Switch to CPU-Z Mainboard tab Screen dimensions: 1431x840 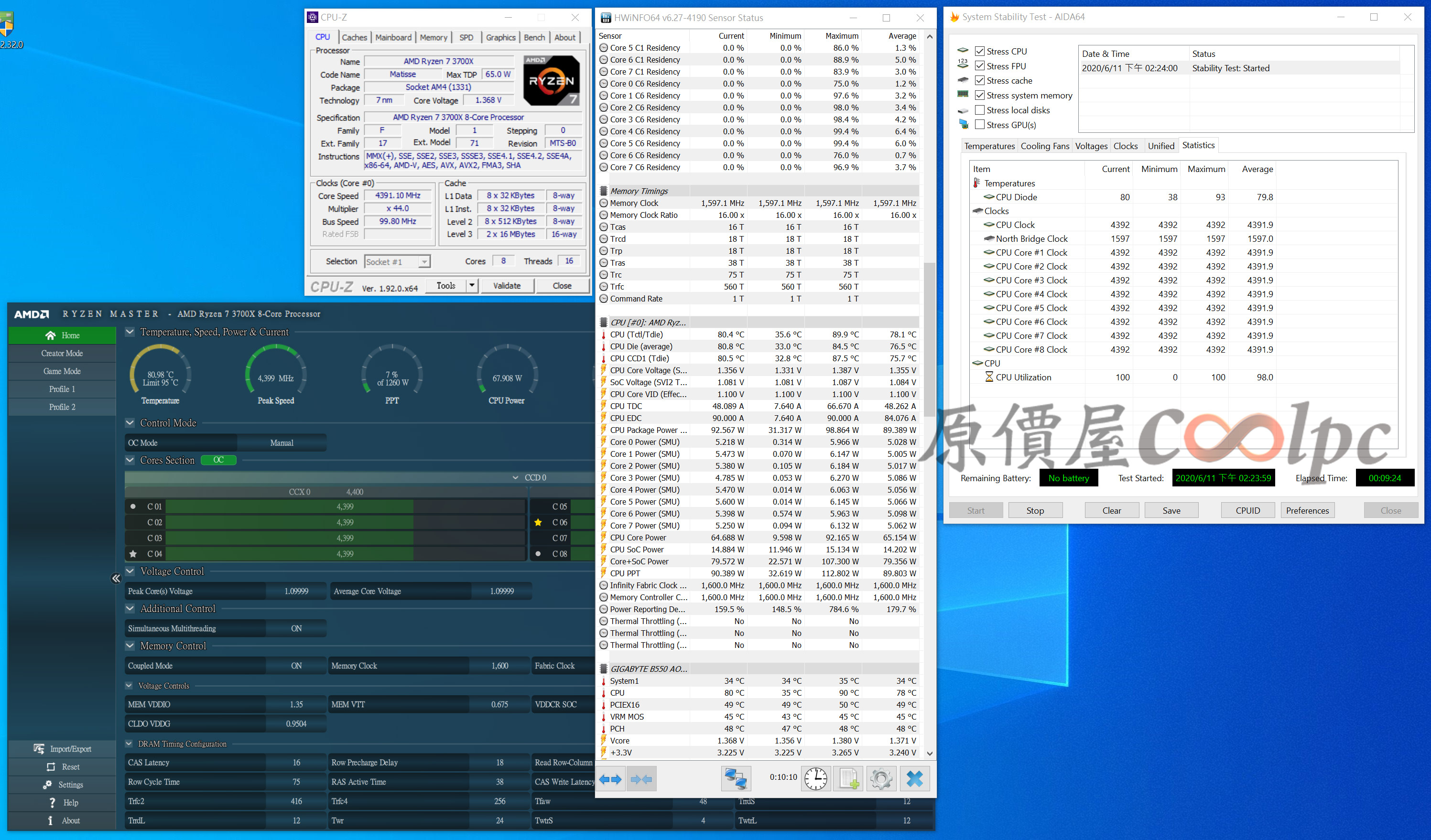pyautogui.click(x=393, y=37)
